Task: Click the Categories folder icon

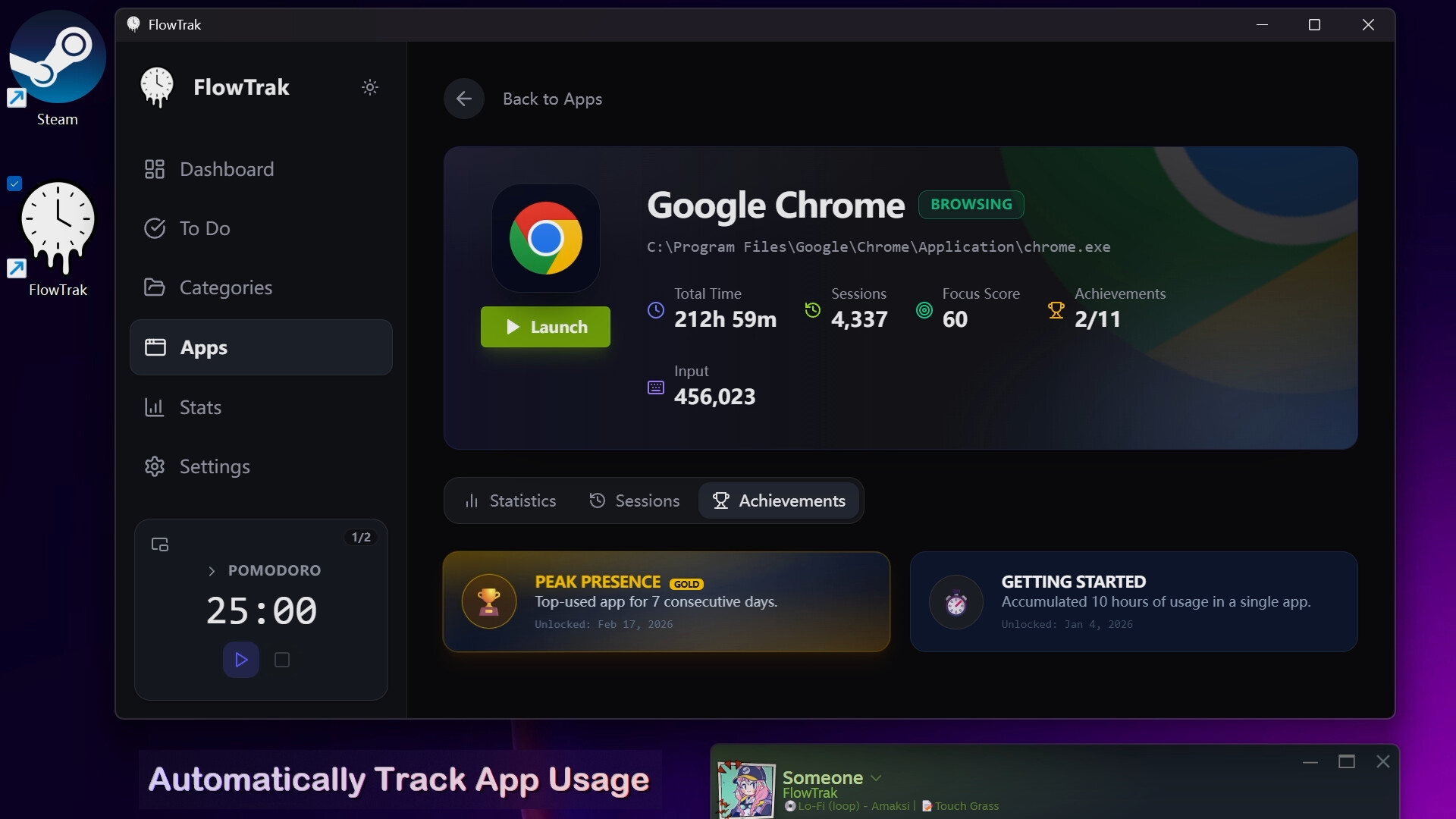Action: point(155,287)
